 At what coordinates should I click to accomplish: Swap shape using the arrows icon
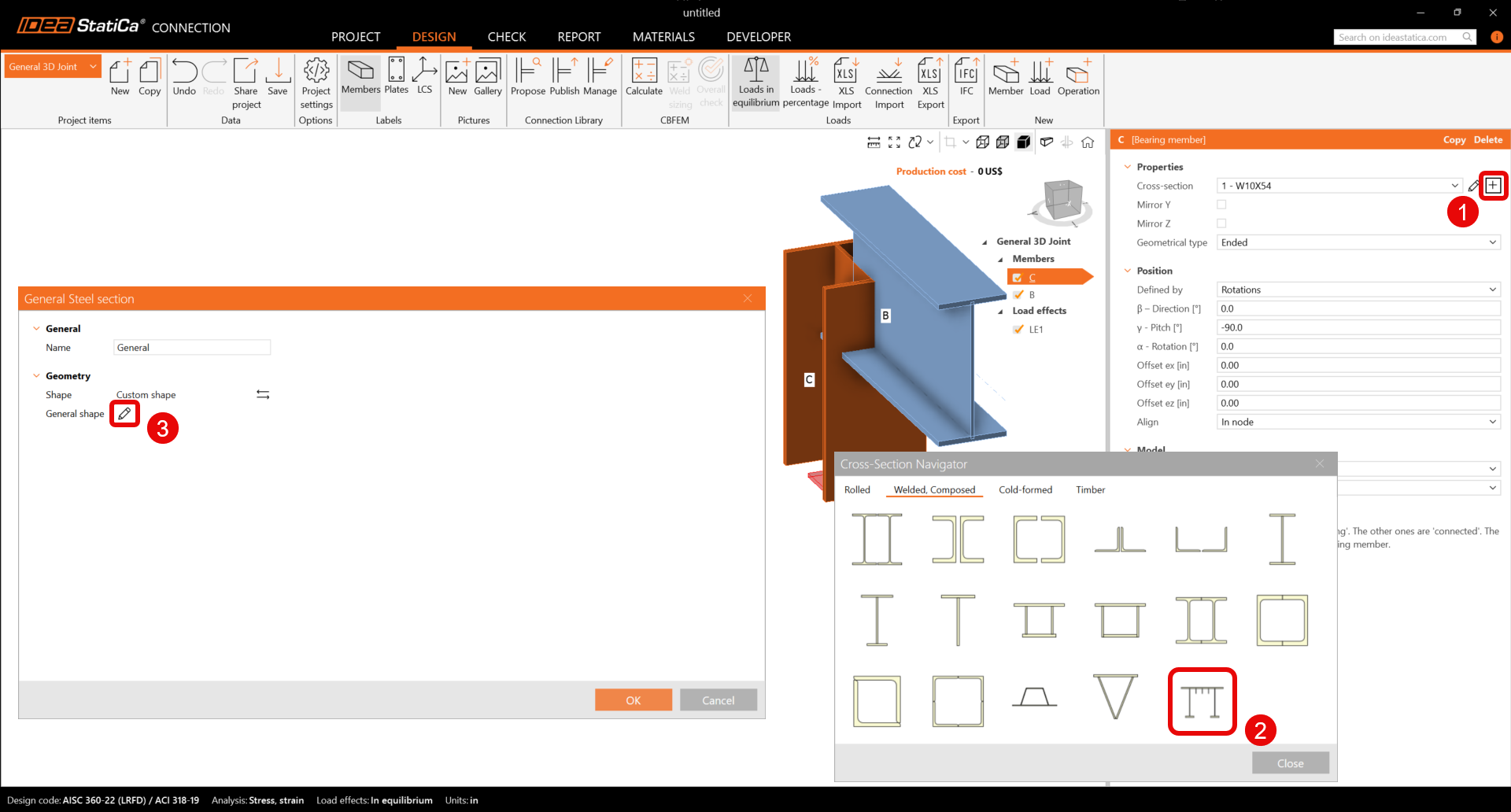click(263, 395)
